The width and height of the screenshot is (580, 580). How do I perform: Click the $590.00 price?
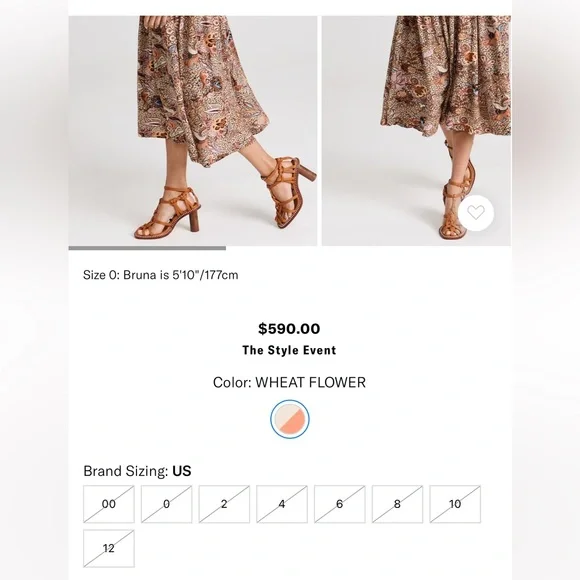coord(289,328)
